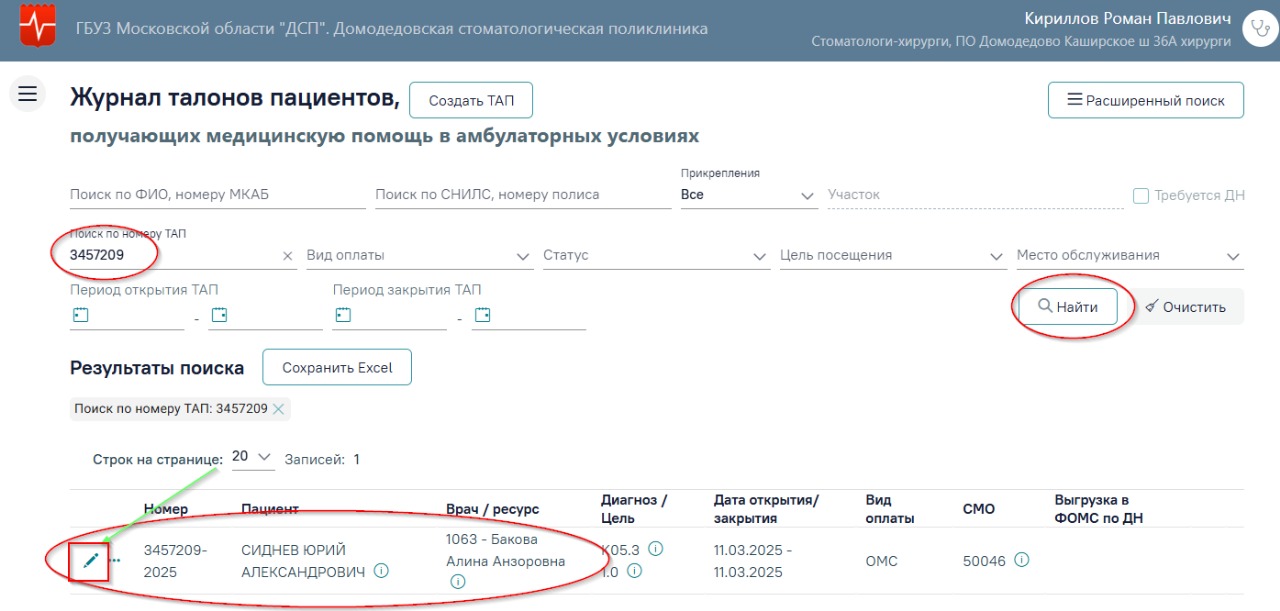The image size is (1280, 611).
Task: Show info icon under doctor Бакова Алина Анзоровна
Action: click(457, 582)
